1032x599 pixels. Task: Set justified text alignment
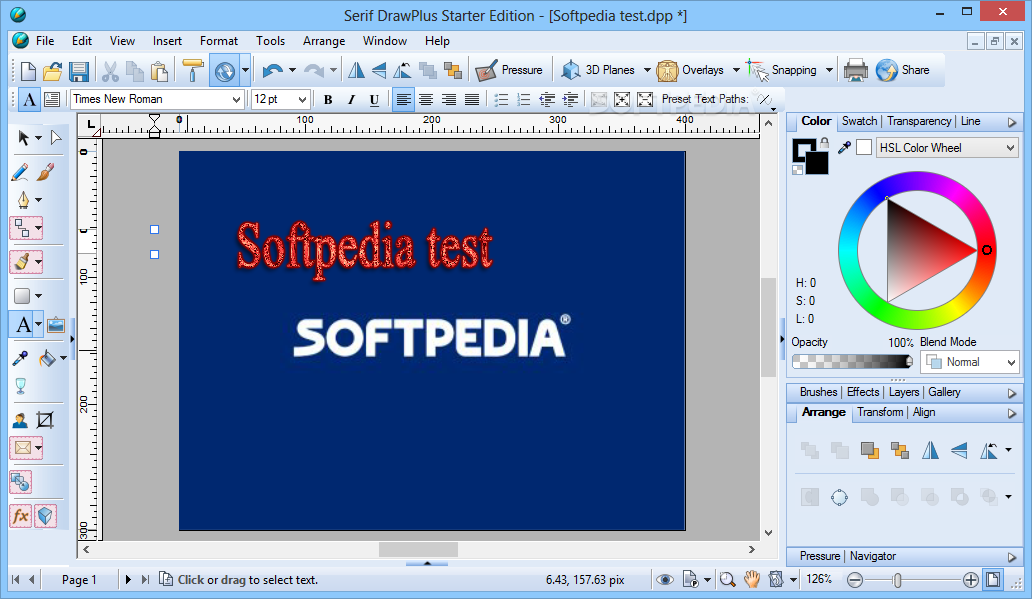[x=472, y=99]
